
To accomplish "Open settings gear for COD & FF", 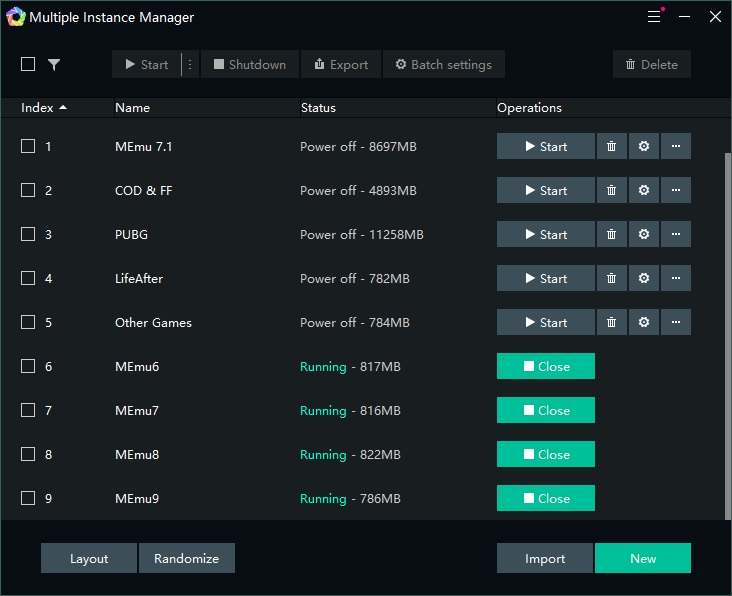I will pos(643,191).
